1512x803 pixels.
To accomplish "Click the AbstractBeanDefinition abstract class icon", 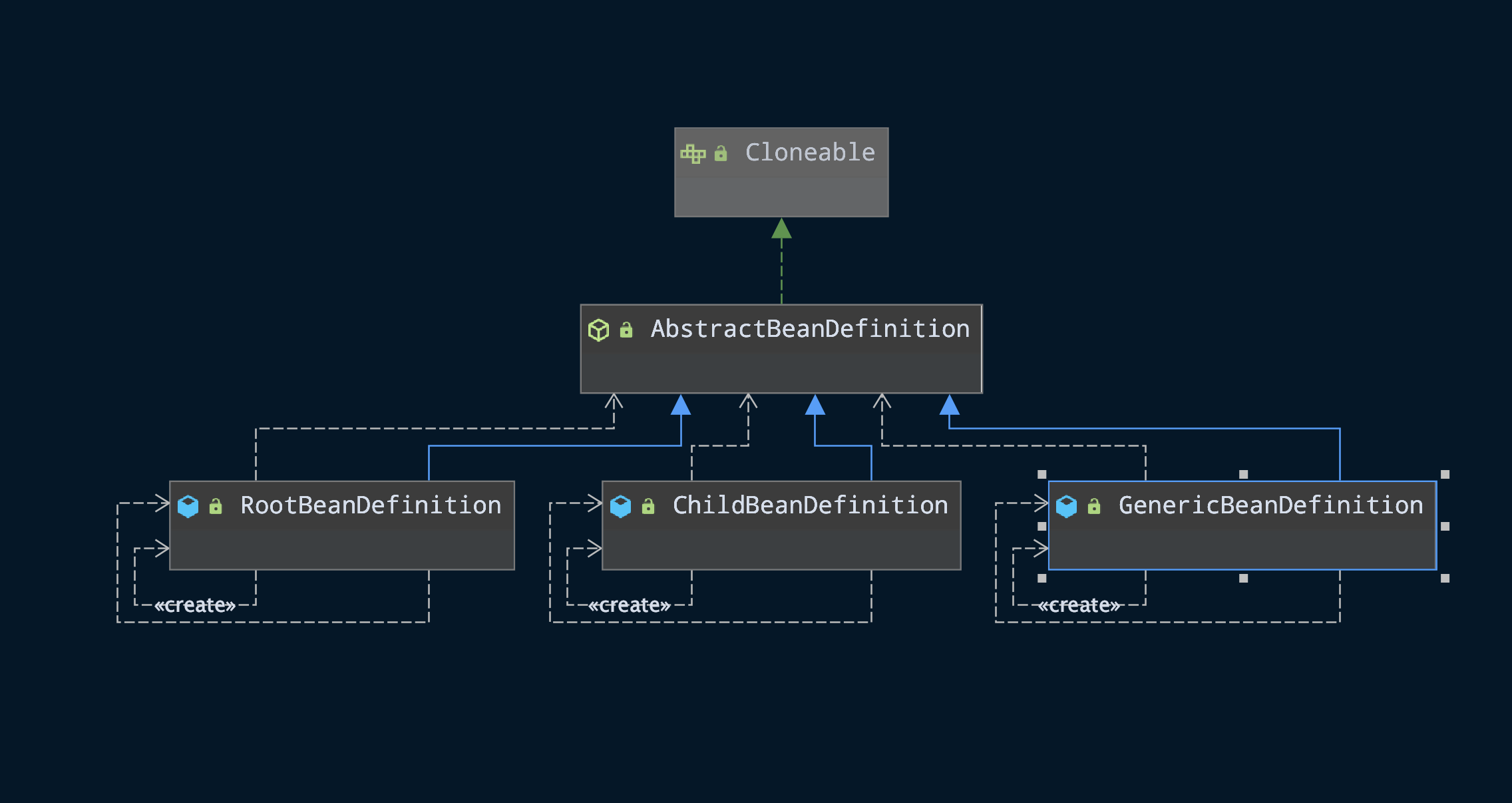I will pyautogui.click(x=598, y=330).
